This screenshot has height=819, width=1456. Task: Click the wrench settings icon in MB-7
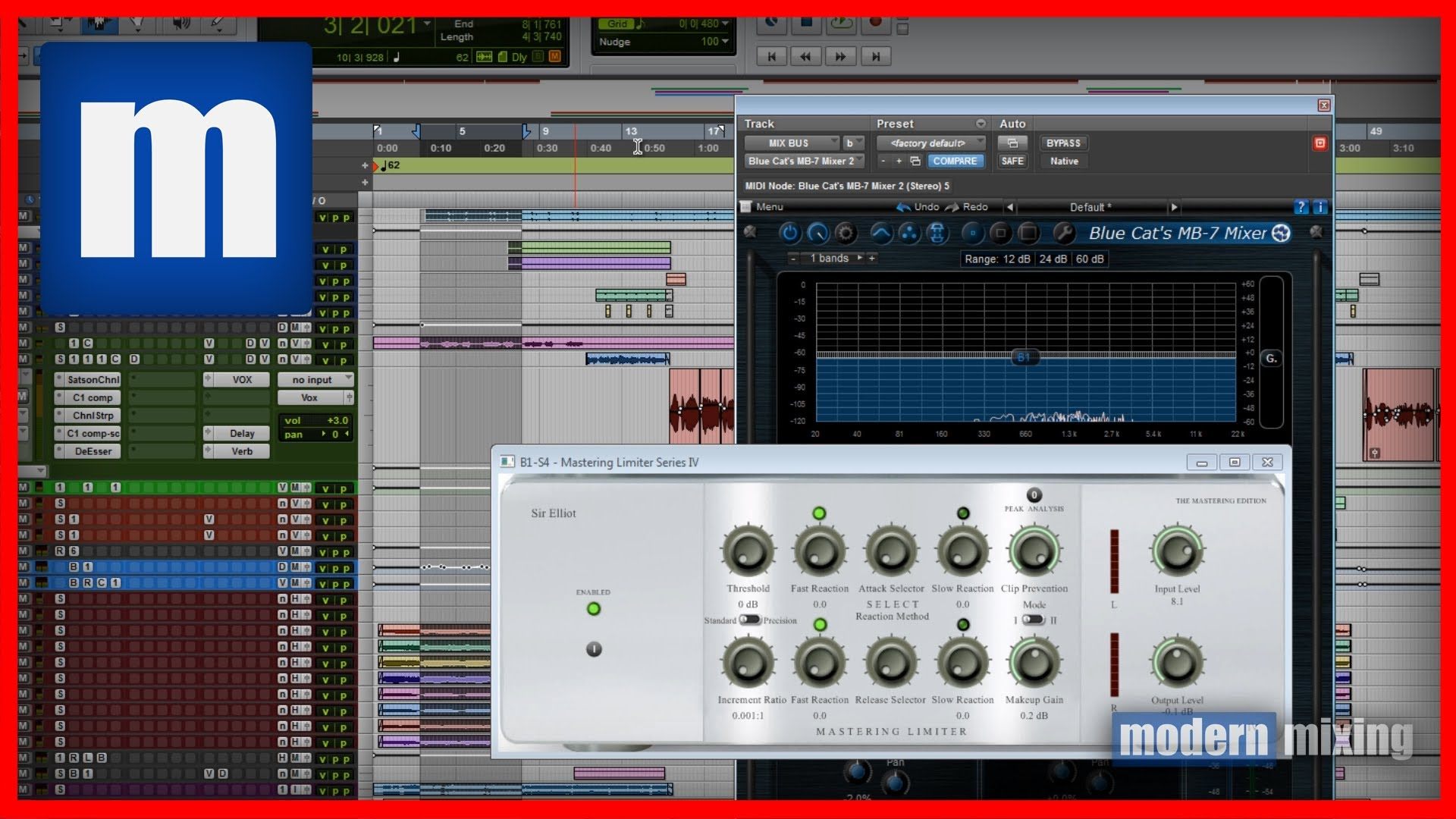click(1063, 233)
